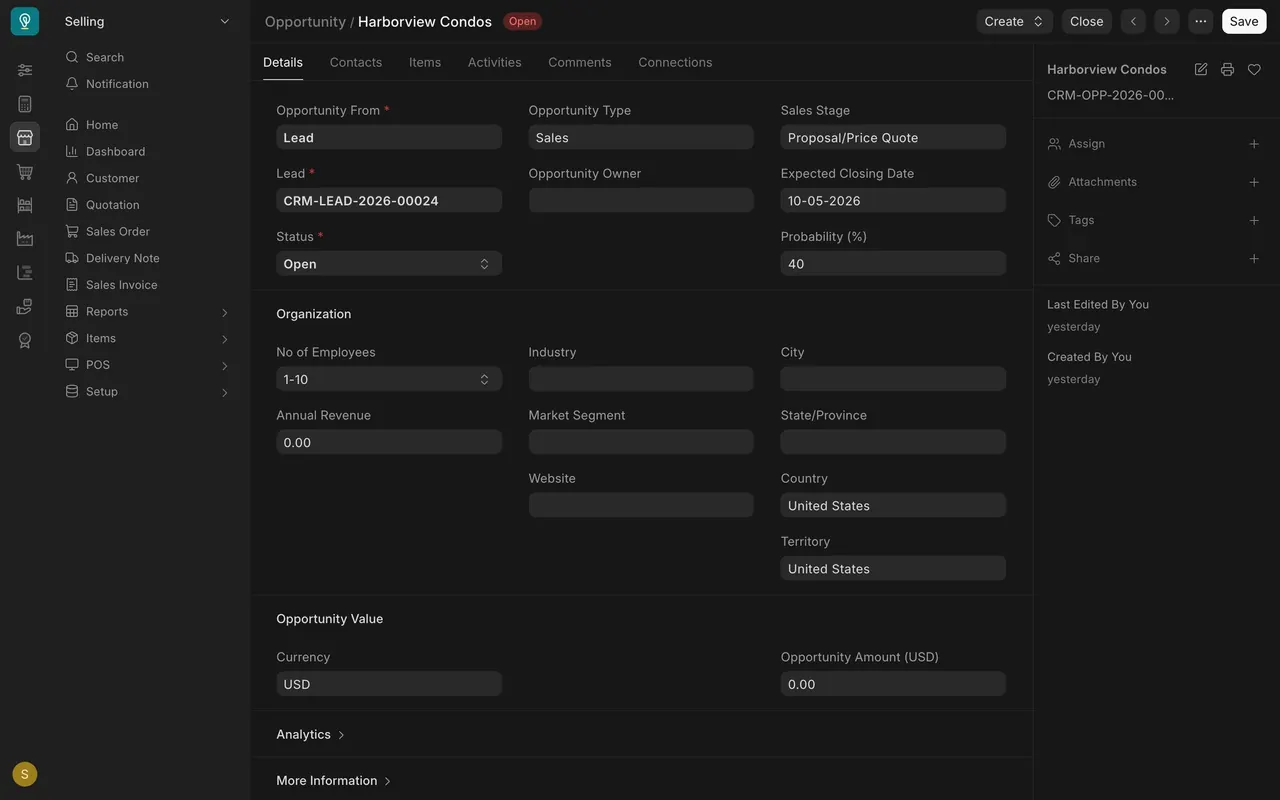Open Sales Invoice in the sidebar
Screen dimensions: 1280x800
click(148, 285)
